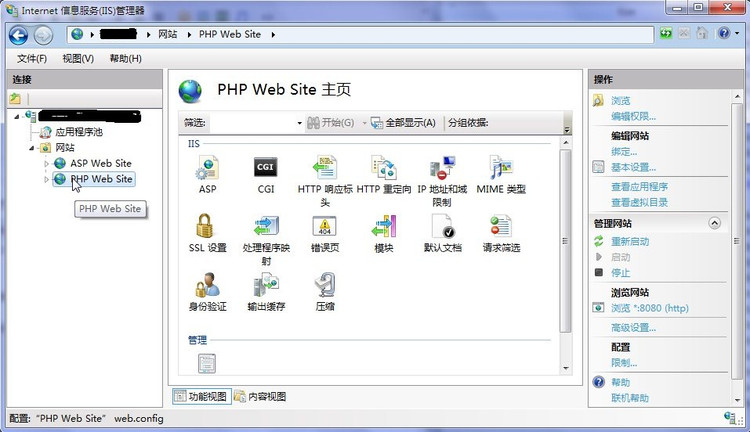This screenshot has height=432, width=750.
Task: Open IP 地址和域限制 feature
Action: [442, 181]
